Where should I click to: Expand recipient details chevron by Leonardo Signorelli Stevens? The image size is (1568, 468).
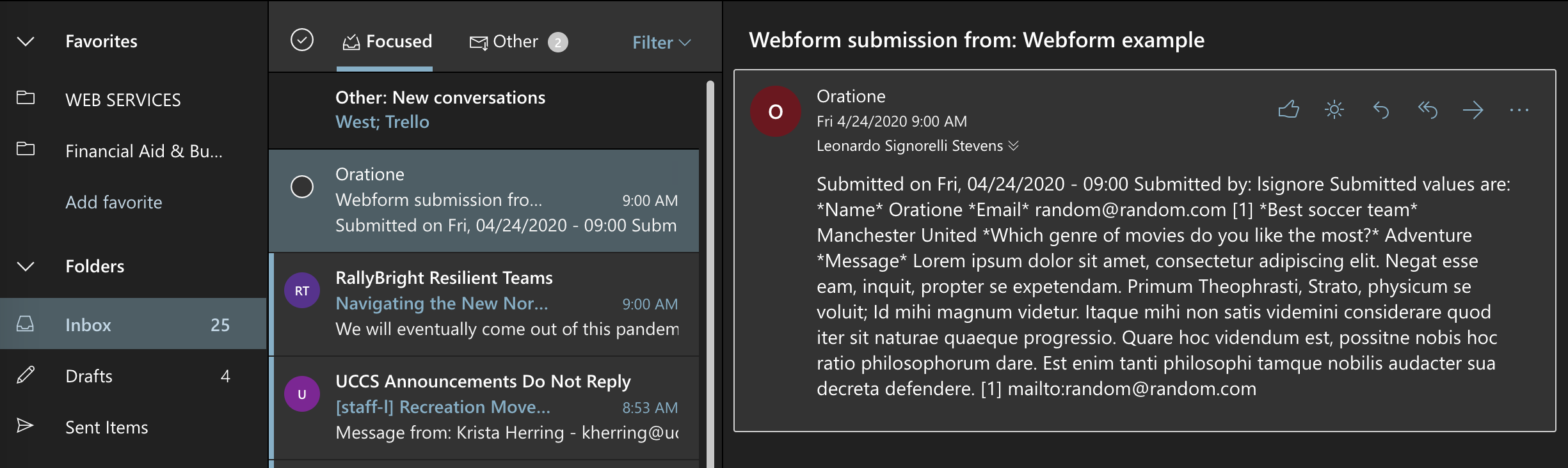coord(1014,146)
